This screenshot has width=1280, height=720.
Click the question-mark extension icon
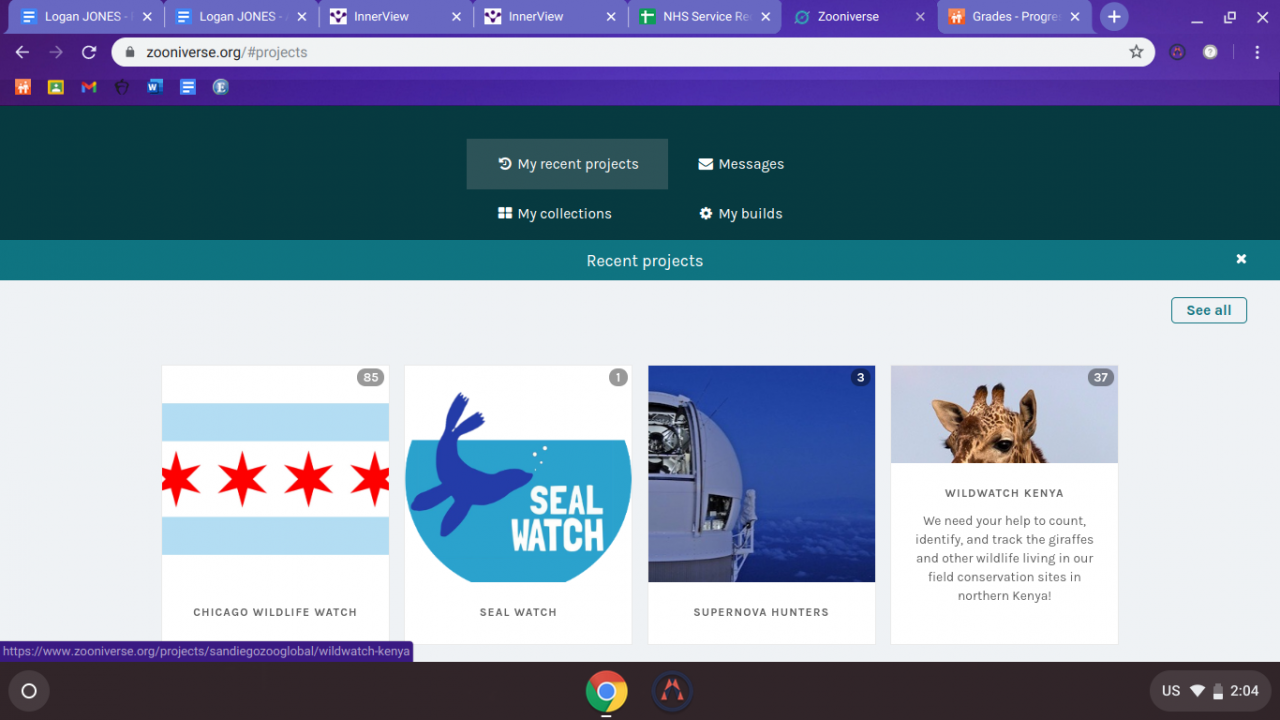pyautogui.click(x=1210, y=52)
